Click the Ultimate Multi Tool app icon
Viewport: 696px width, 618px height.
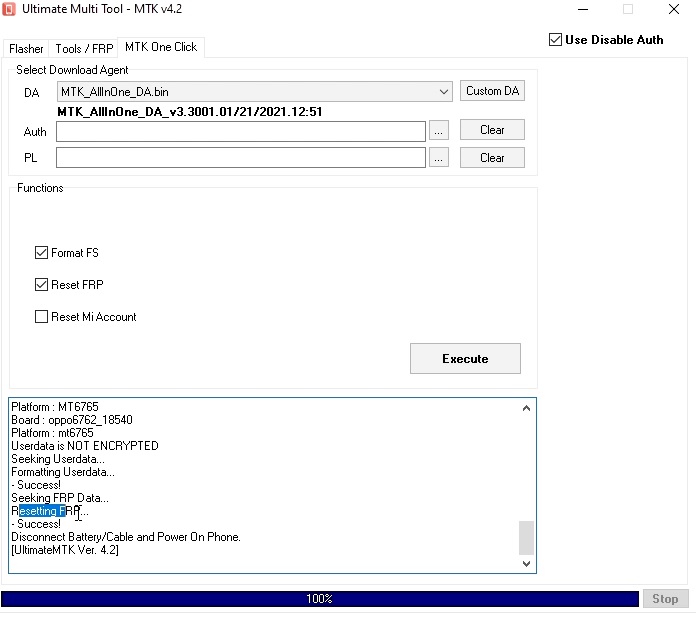point(8,9)
